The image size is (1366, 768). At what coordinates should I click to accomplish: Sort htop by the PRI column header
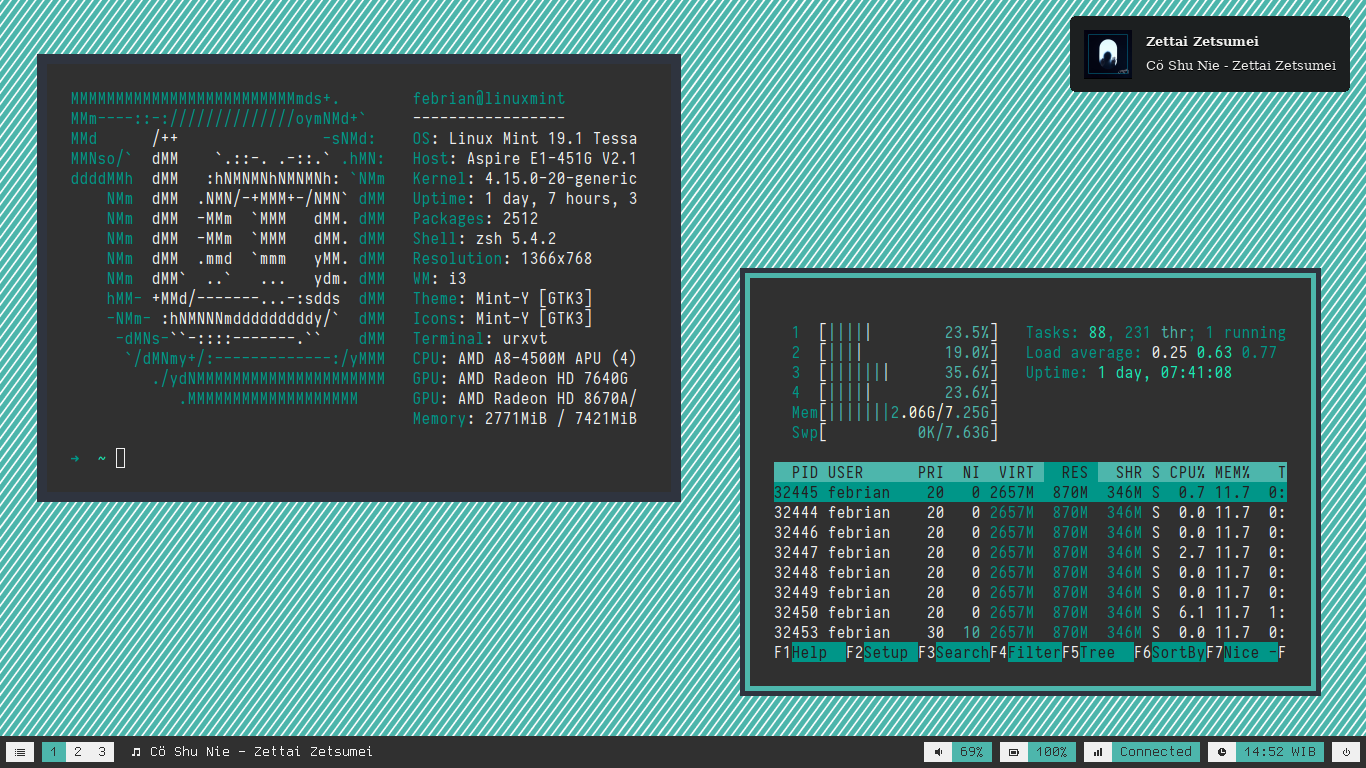pos(931,472)
